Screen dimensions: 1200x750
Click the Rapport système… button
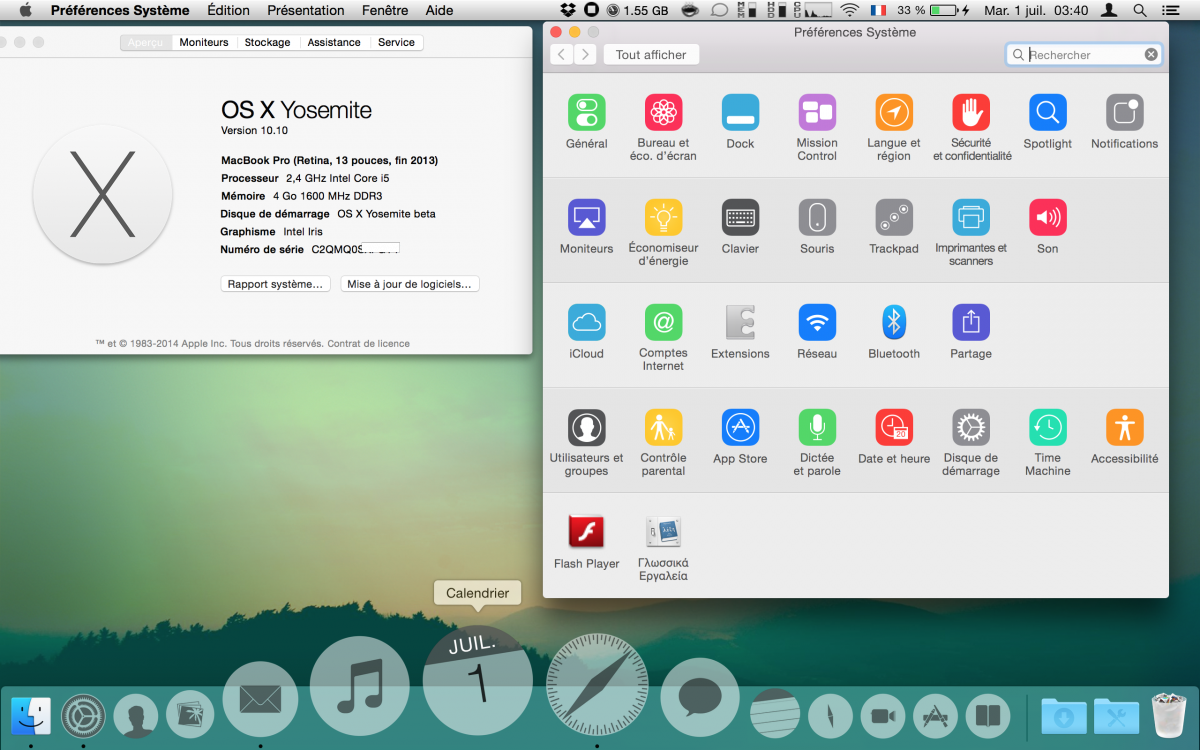click(x=275, y=284)
